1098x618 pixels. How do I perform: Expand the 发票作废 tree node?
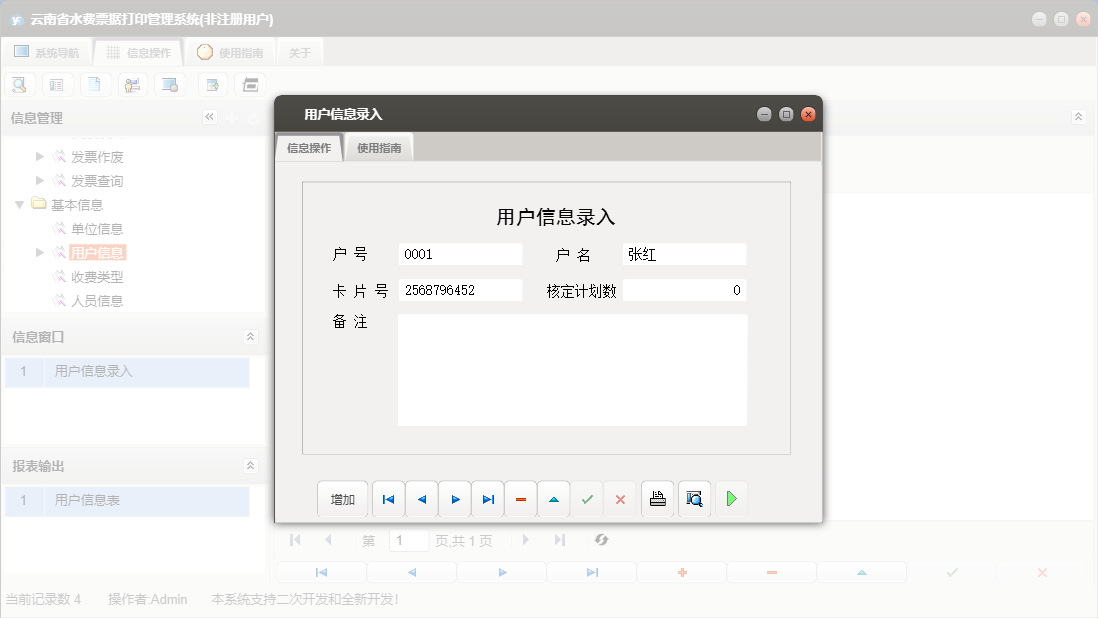(x=38, y=156)
